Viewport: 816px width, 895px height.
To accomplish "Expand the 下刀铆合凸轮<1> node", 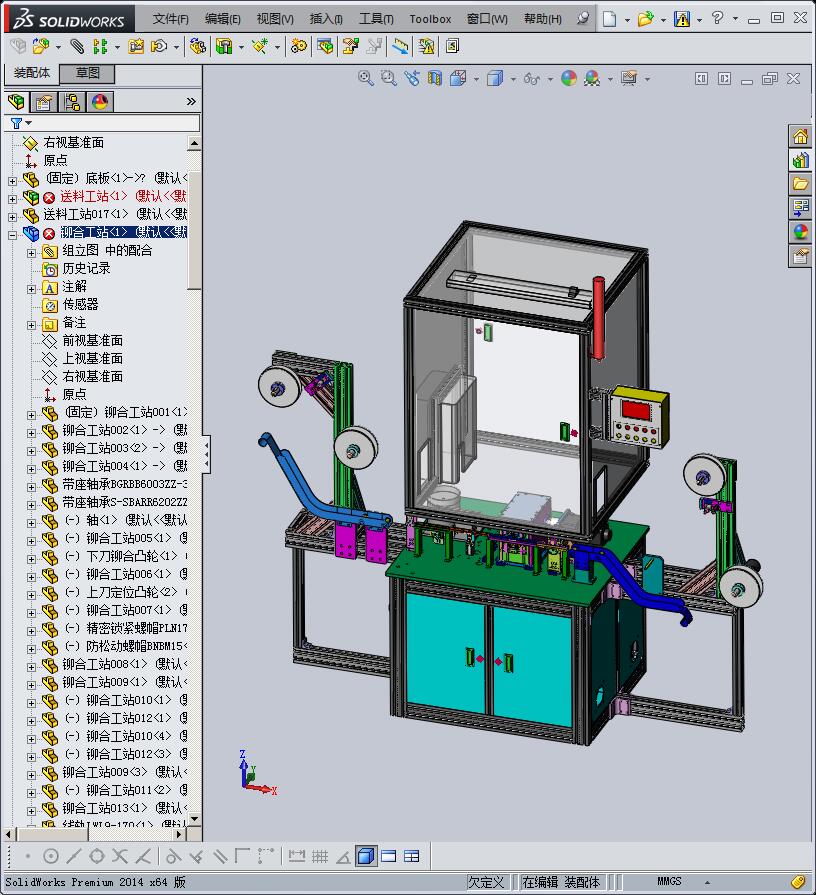I will (x=31, y=559).
